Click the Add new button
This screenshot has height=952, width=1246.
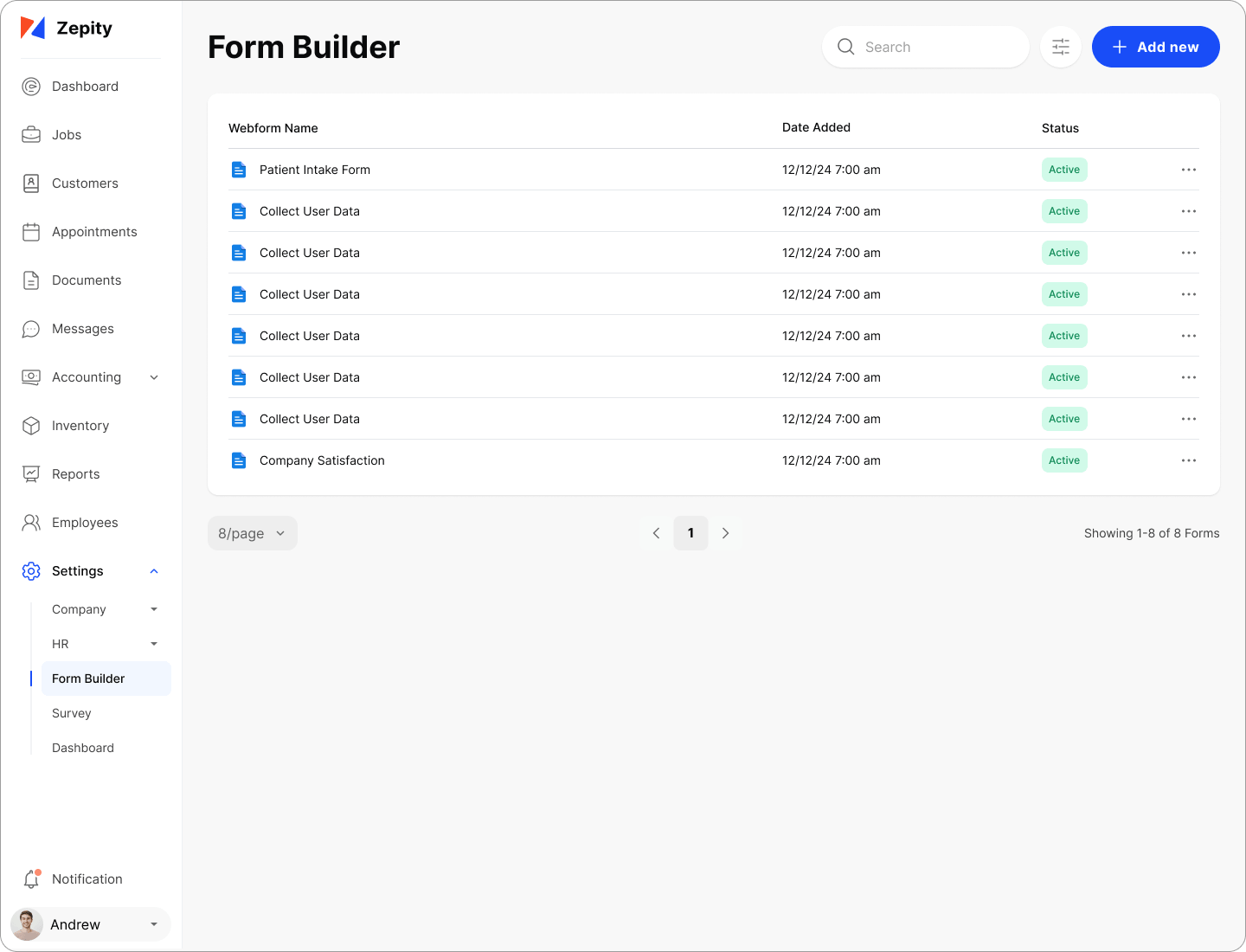1155,47
